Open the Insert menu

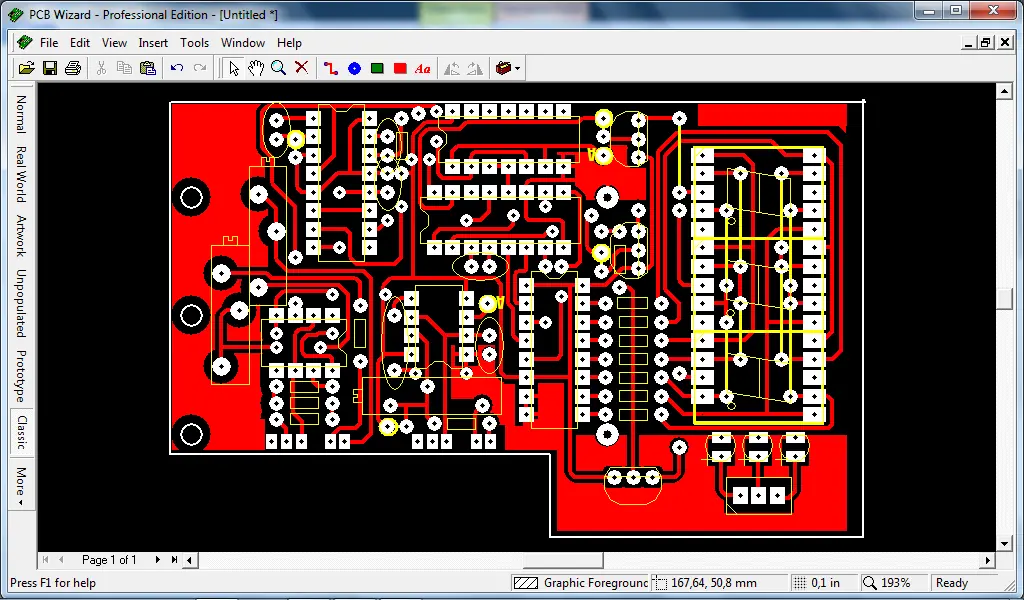[x=153, y=43]
